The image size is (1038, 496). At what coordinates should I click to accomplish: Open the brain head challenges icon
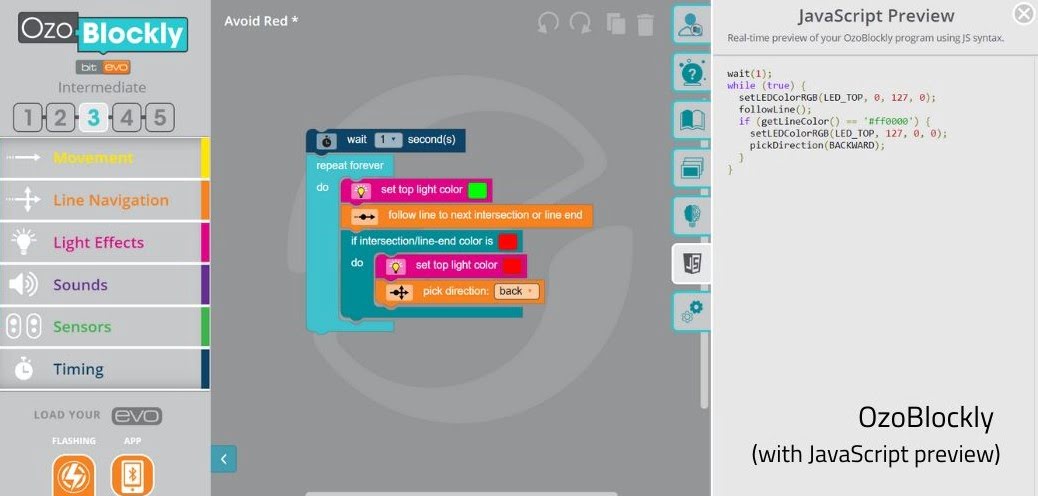pyautogui.click(x=692, y=215)
